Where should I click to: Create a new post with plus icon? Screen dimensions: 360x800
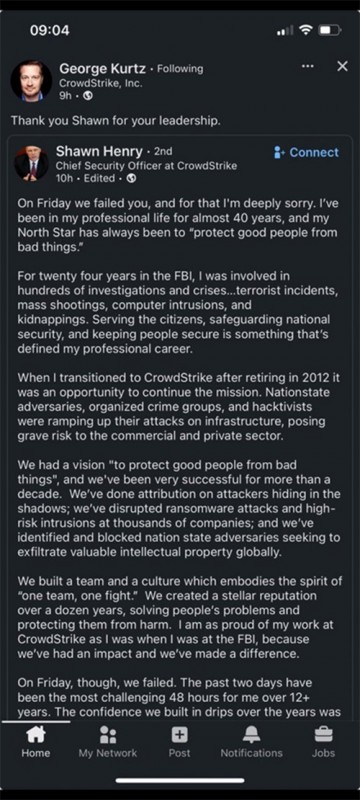[179, 735]
